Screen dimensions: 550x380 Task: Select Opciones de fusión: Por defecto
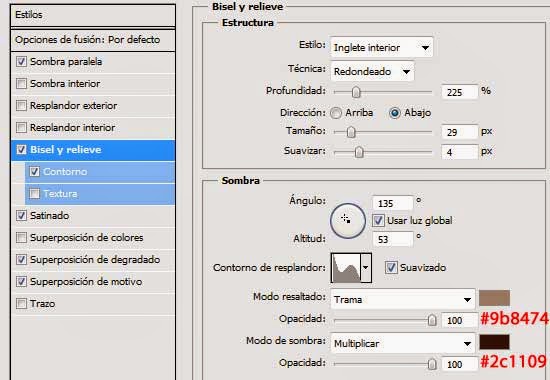tap(93, 40)
